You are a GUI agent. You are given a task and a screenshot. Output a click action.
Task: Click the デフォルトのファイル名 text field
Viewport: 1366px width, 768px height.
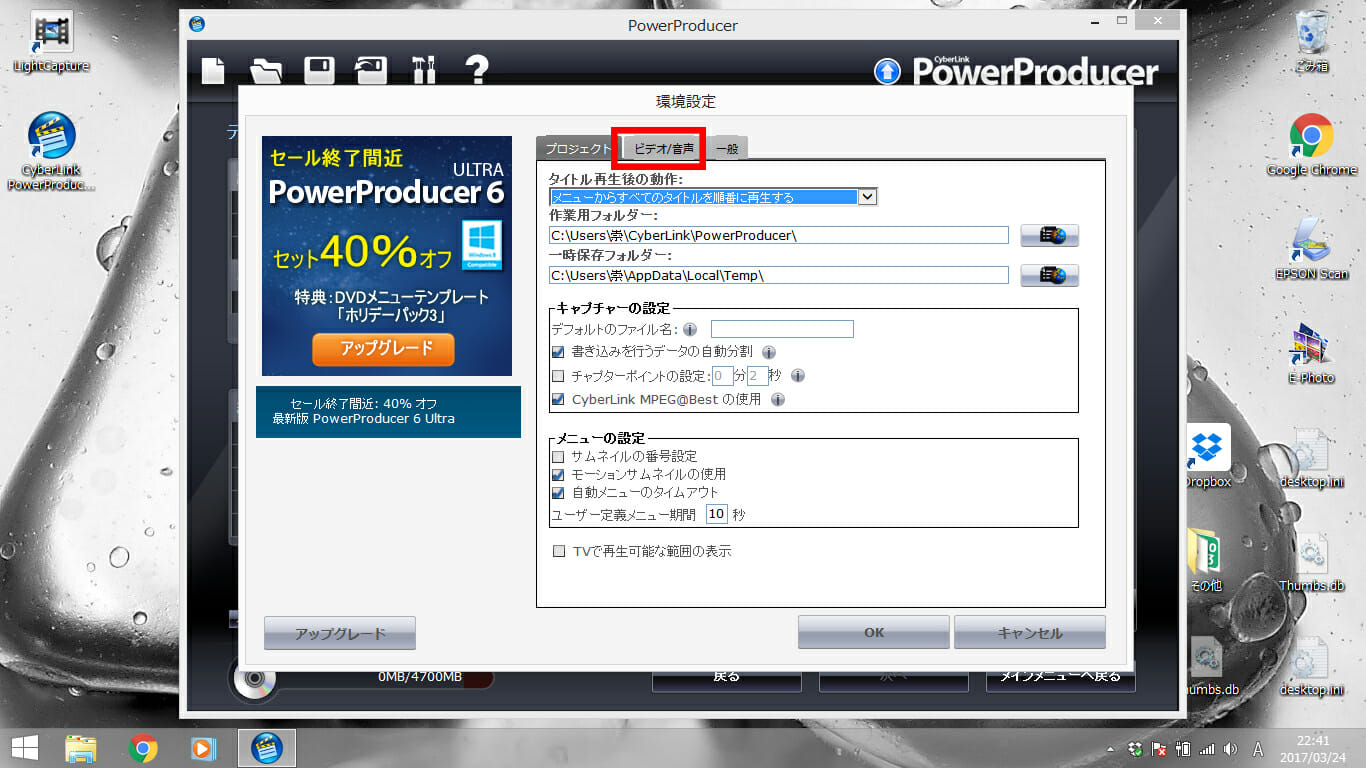coord(782,329)
